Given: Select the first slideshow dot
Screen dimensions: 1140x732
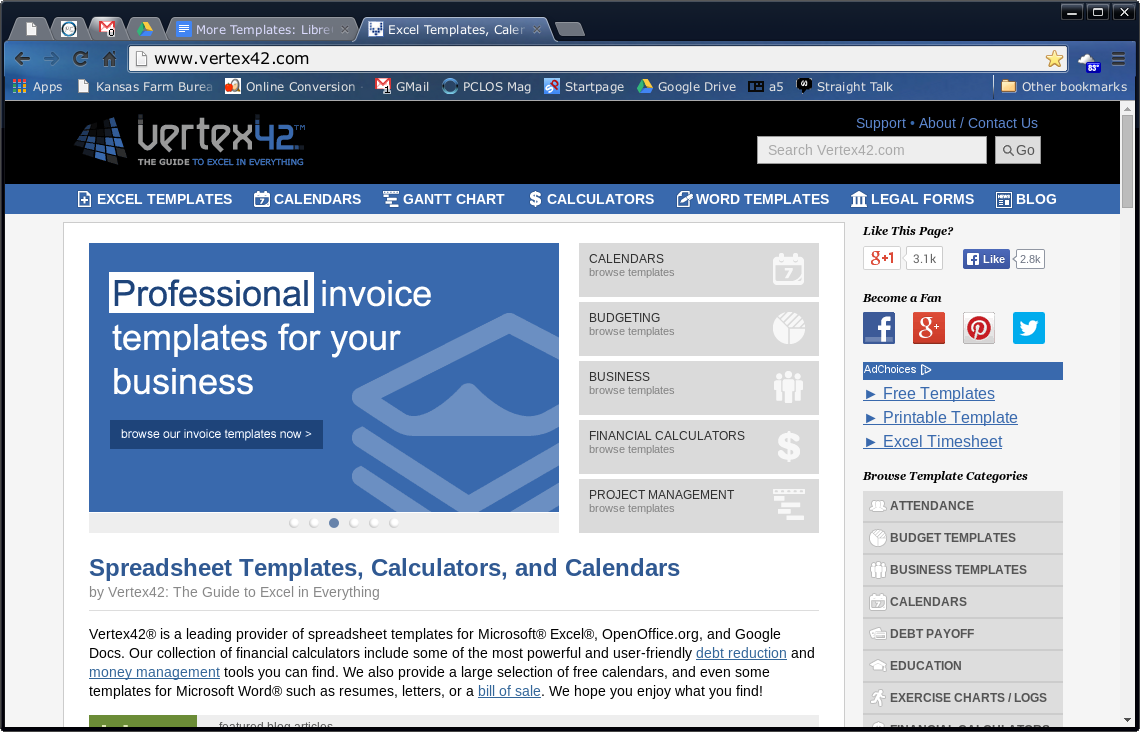Looking at the screenshot, I should pos(294,523).
